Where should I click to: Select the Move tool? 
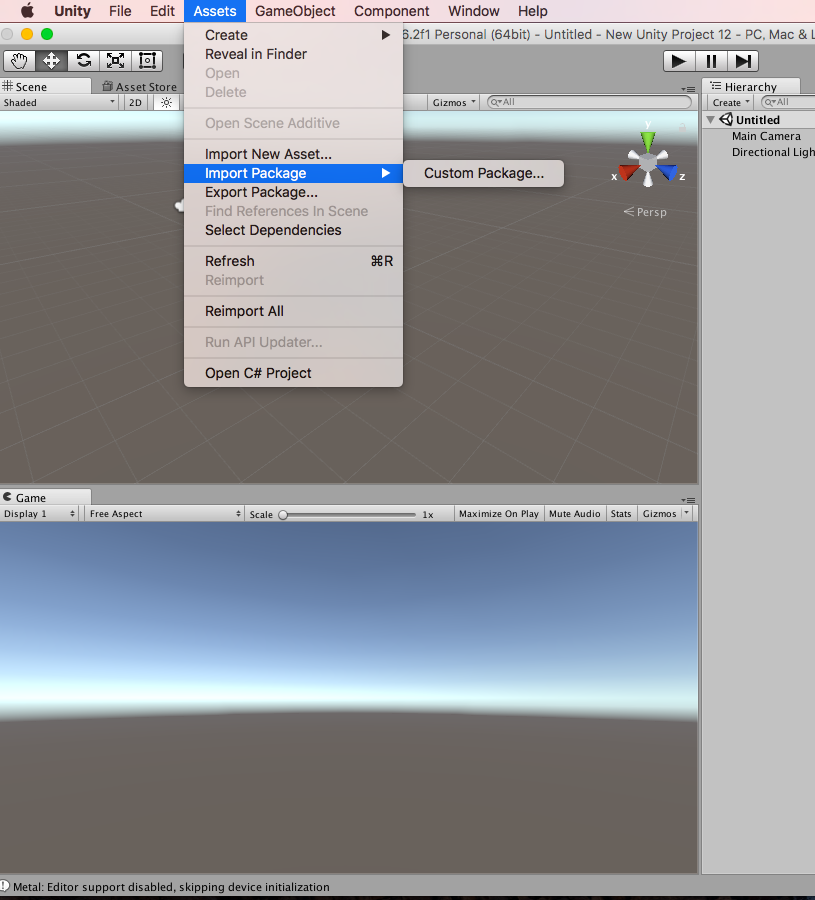click(x=51, y=61)
